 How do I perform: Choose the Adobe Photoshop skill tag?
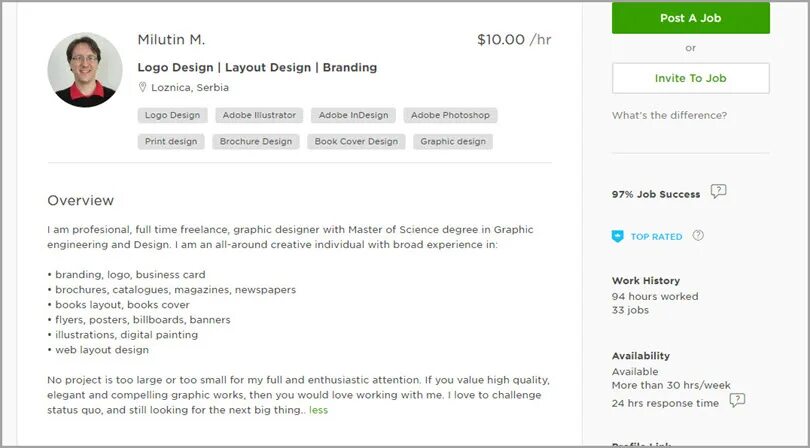(450, 116)
